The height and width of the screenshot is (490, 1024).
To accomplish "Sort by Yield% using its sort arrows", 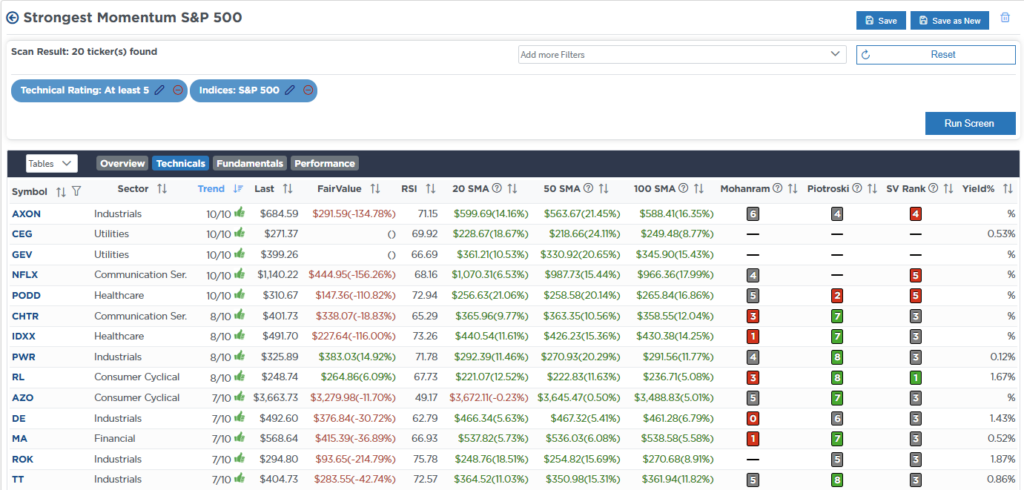I will coord(1008,188).
